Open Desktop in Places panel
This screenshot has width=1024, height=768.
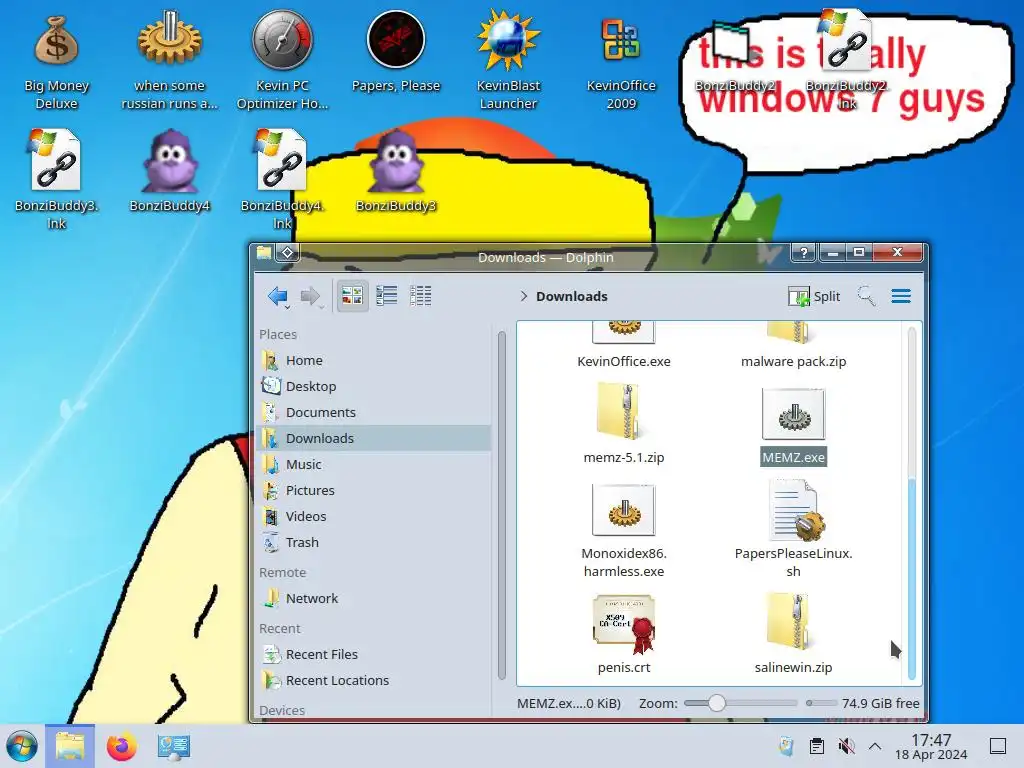pyautogui.click(x=374, y=386)
